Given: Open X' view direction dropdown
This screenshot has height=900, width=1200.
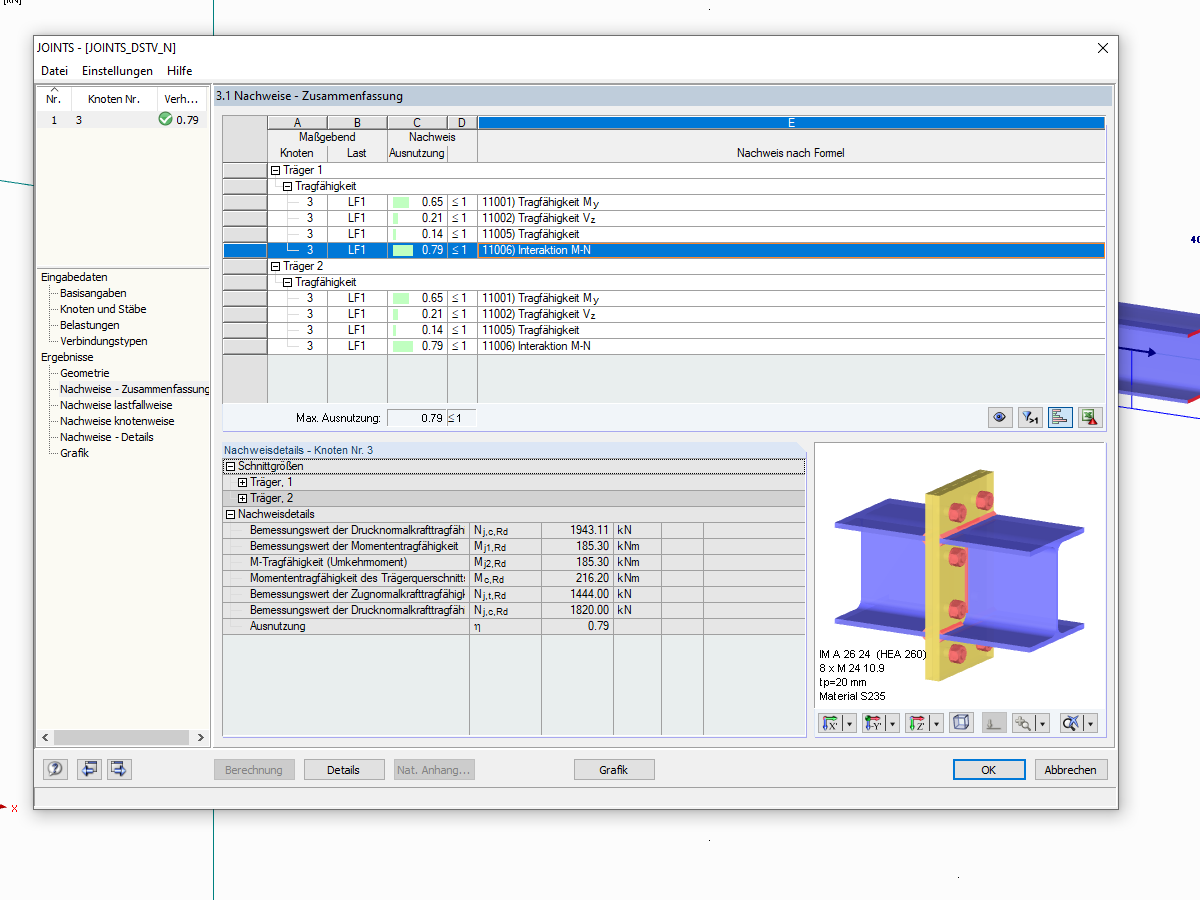Looking at the screenshot, I should click(x=849, y=723).
